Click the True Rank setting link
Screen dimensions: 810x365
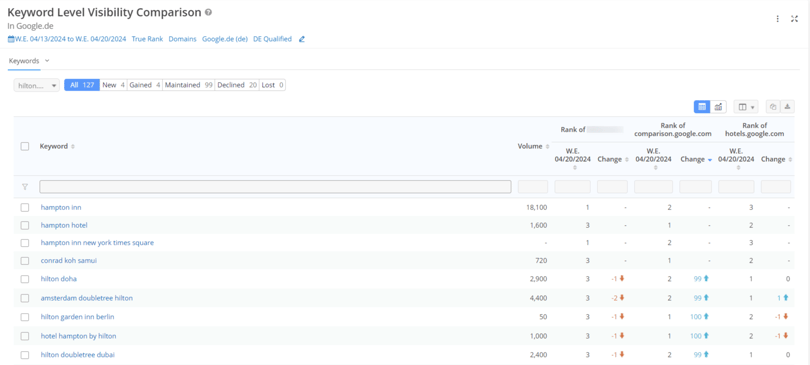click(147, 39)
